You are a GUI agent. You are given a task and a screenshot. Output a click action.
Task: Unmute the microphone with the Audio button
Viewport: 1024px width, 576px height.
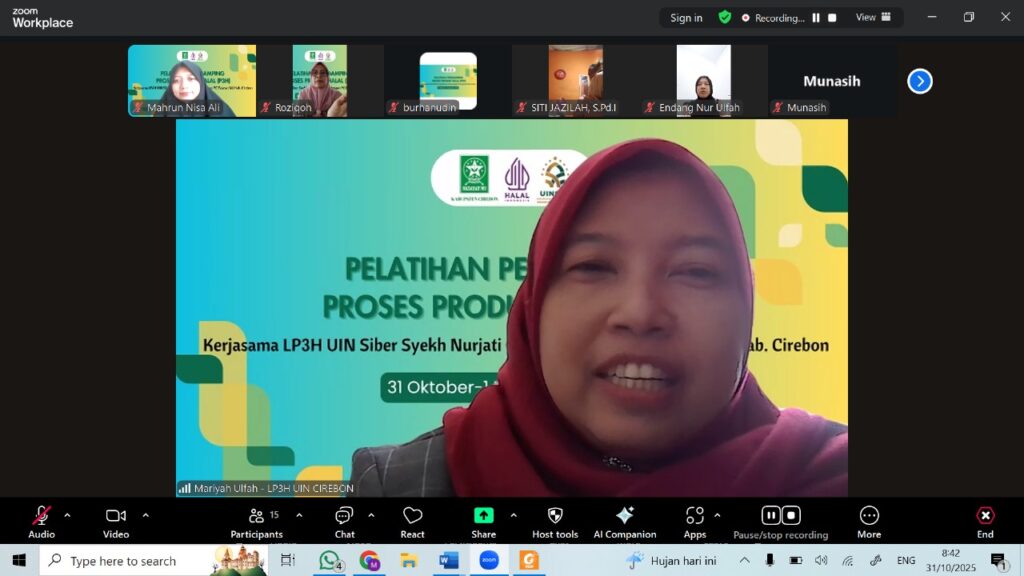[x=41, y=518]
